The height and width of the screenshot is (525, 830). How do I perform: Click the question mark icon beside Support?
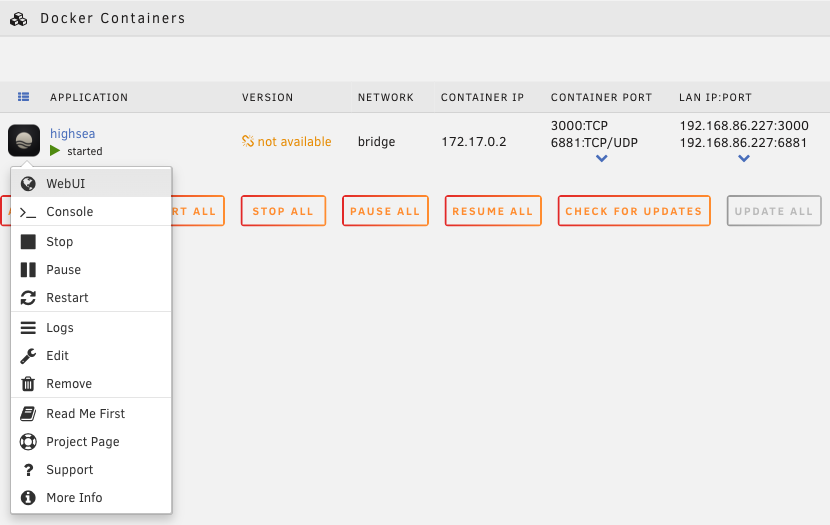pyautogui.click(x=28, y=470)
